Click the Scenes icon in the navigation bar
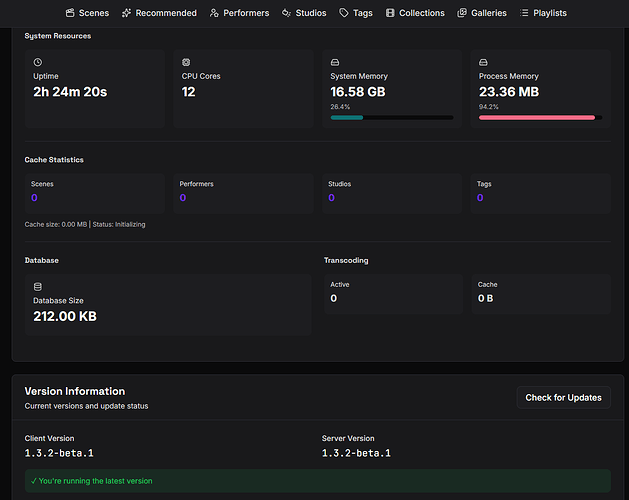 pyautogui.click(x=70, y=13)
